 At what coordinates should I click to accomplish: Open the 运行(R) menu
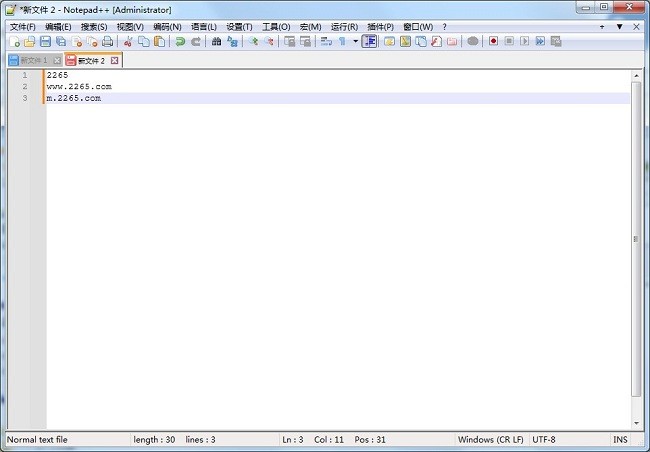(x=344, y=27)
